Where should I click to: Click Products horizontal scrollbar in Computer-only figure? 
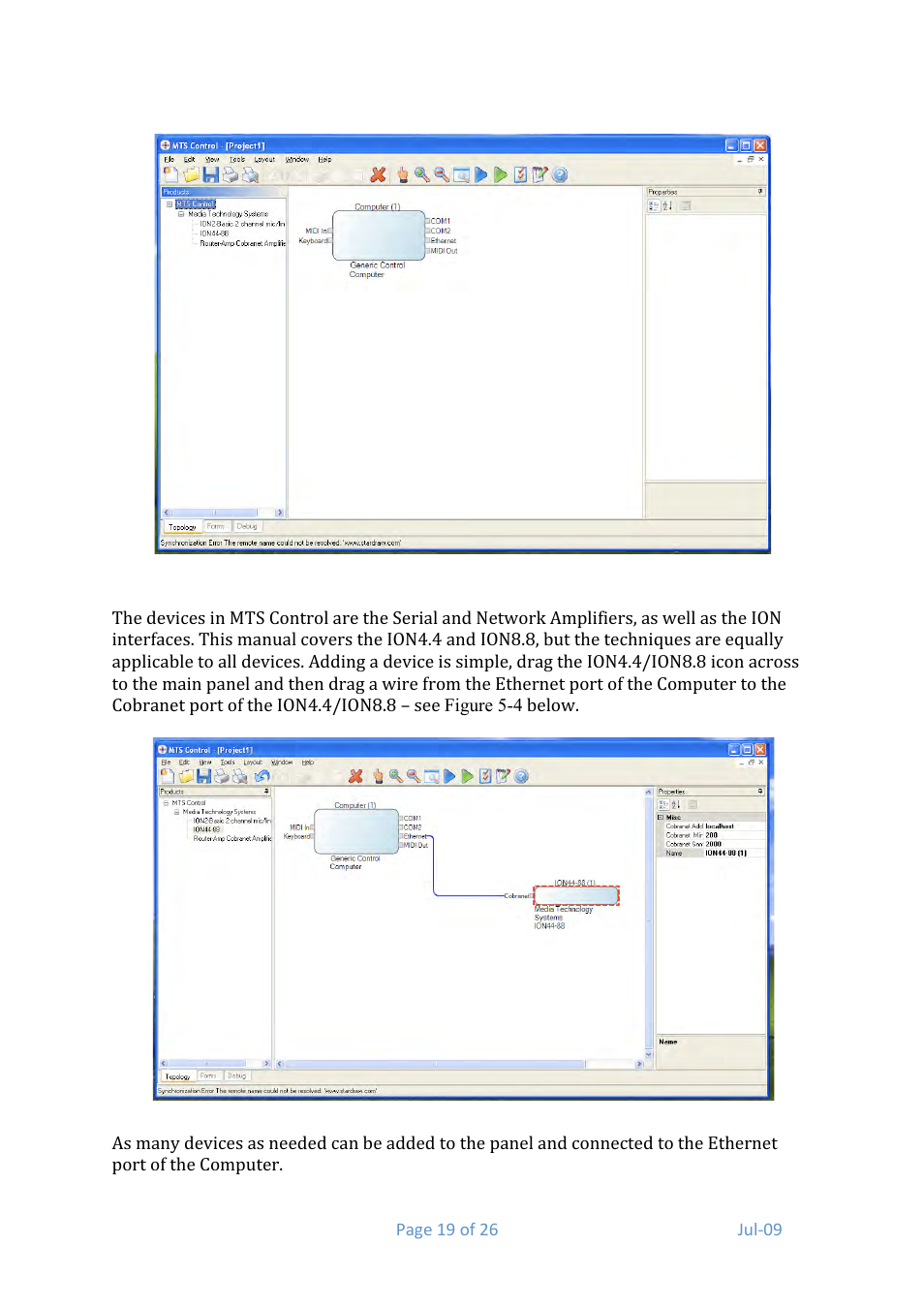(224, 513)
